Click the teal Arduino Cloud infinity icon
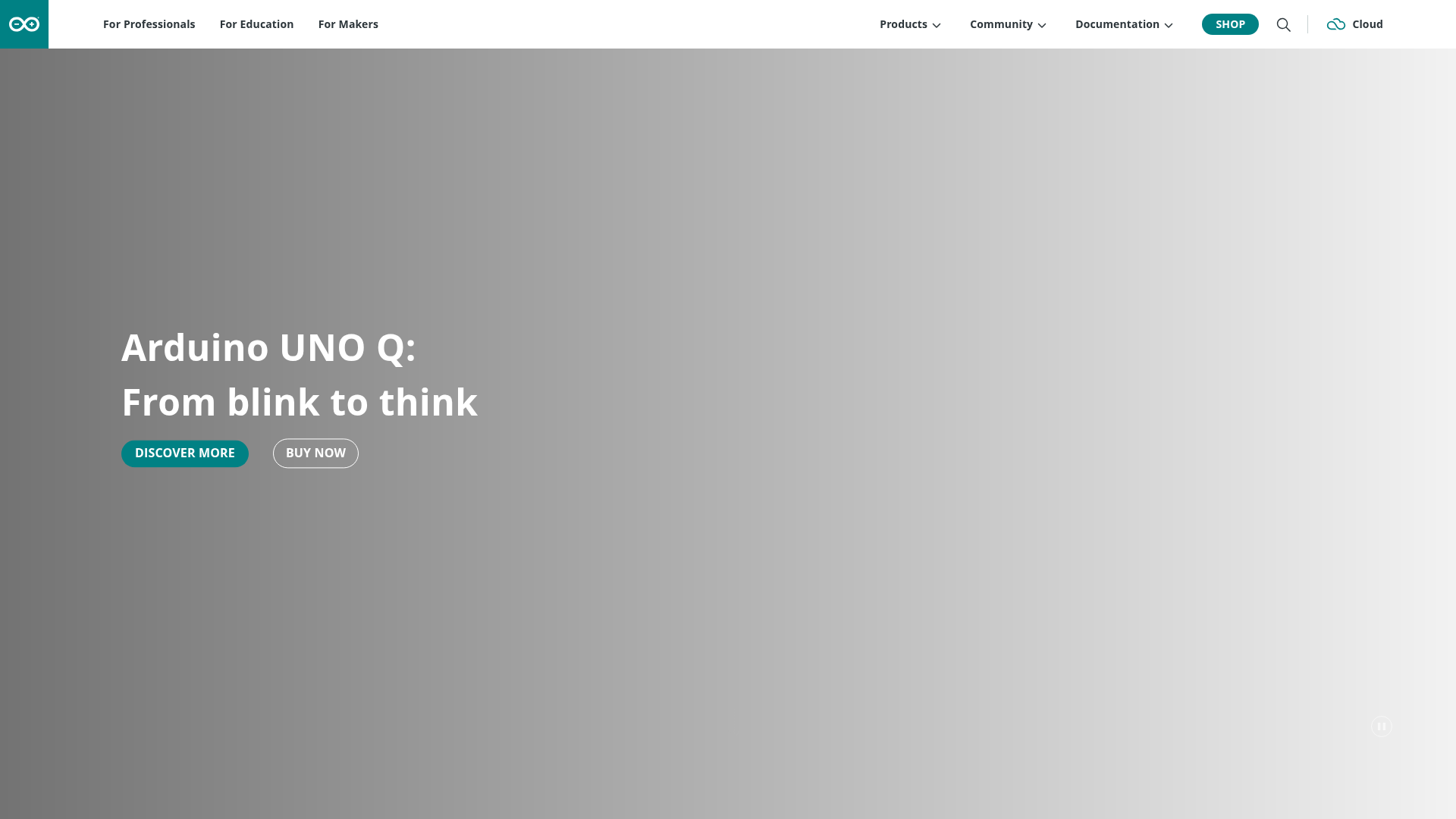Viewport: 1456px width, 819px height. click(1335, 24)
